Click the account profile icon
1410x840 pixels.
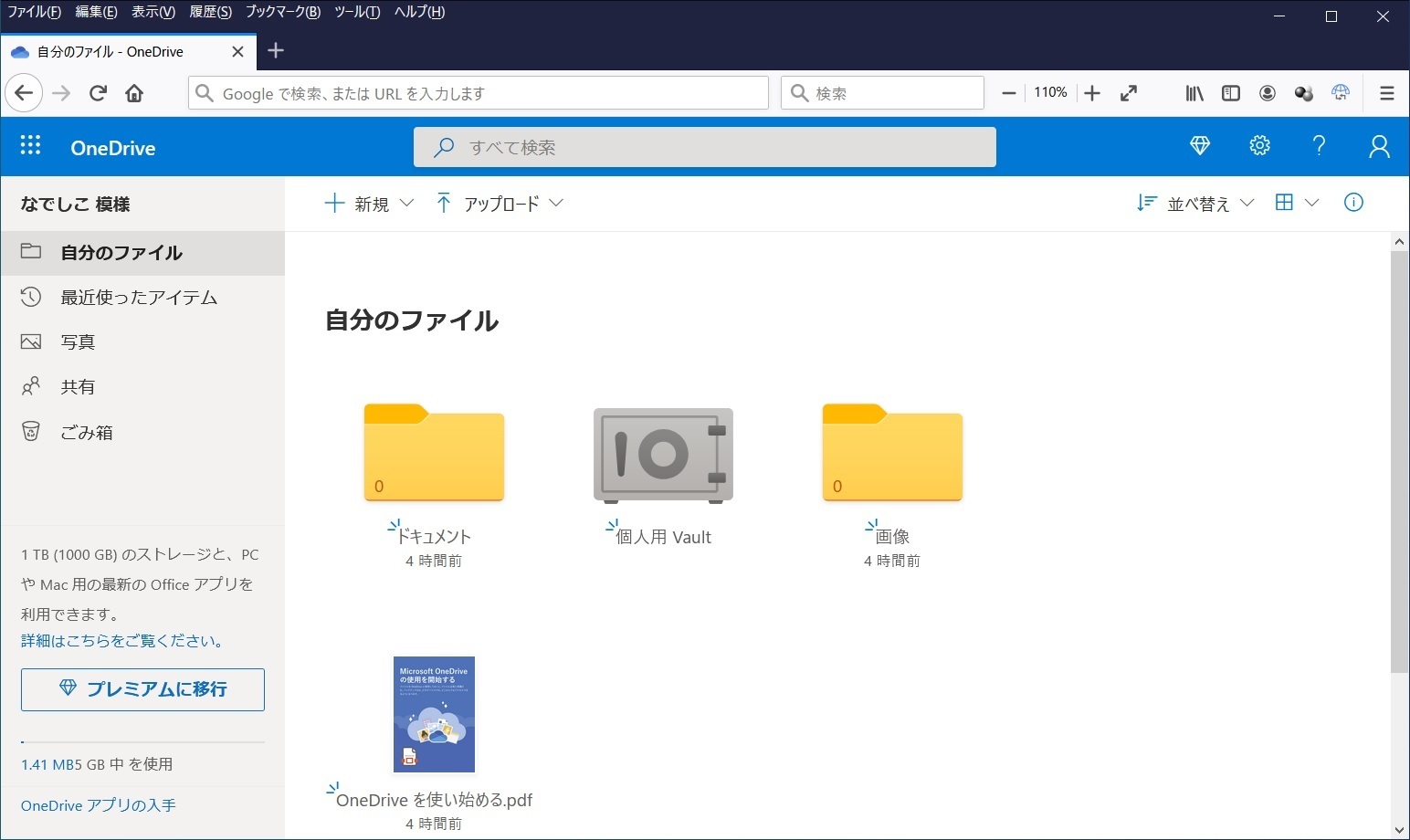pyautogui.click(x=1379, y=146)
